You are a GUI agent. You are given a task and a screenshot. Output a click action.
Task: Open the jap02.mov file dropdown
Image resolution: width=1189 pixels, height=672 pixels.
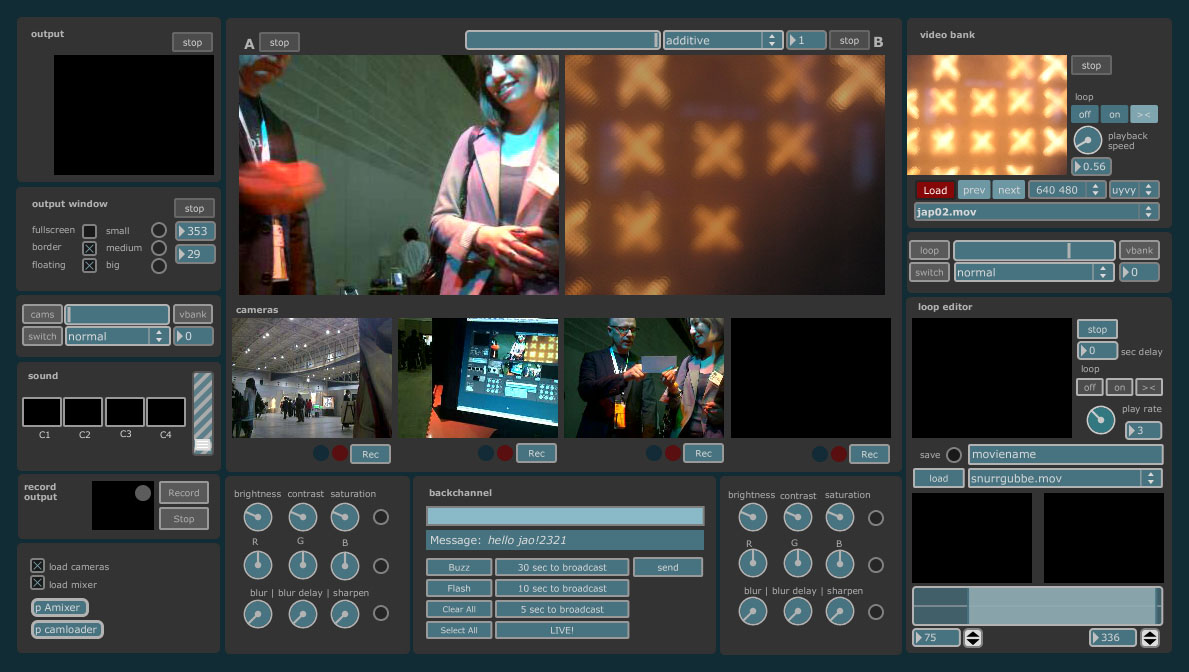tap(1036, 212)
